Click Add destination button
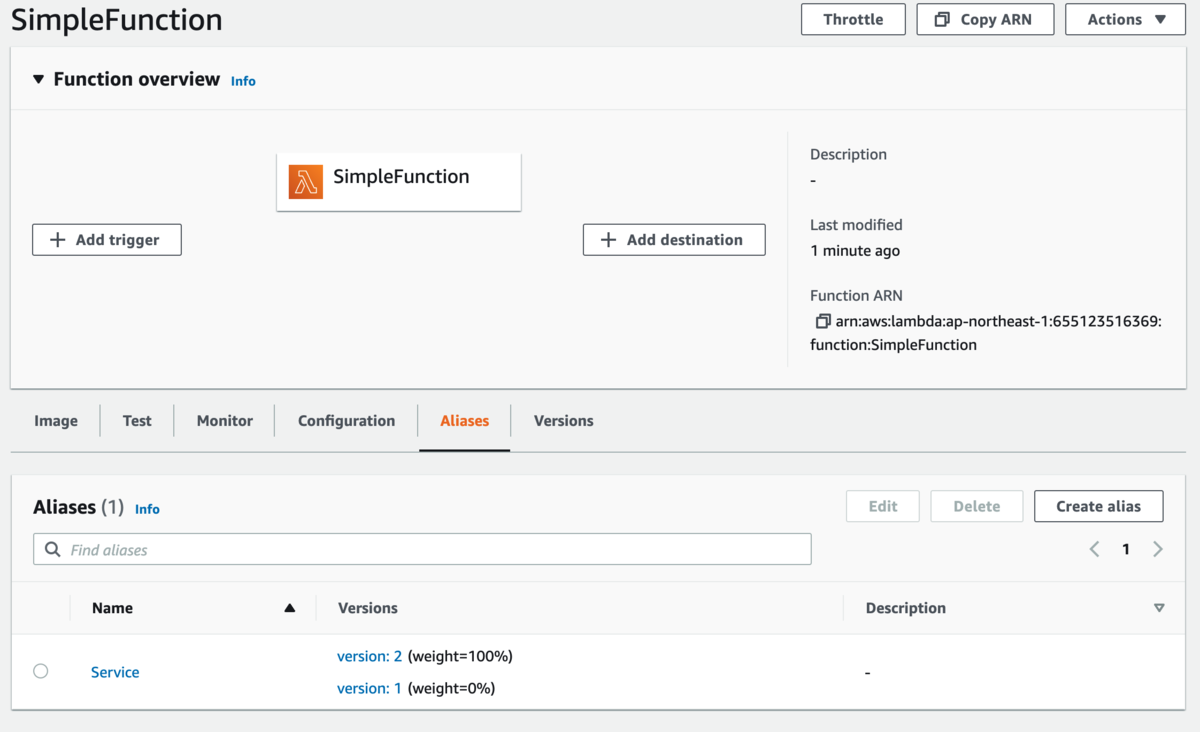 (x=674, y=240)
